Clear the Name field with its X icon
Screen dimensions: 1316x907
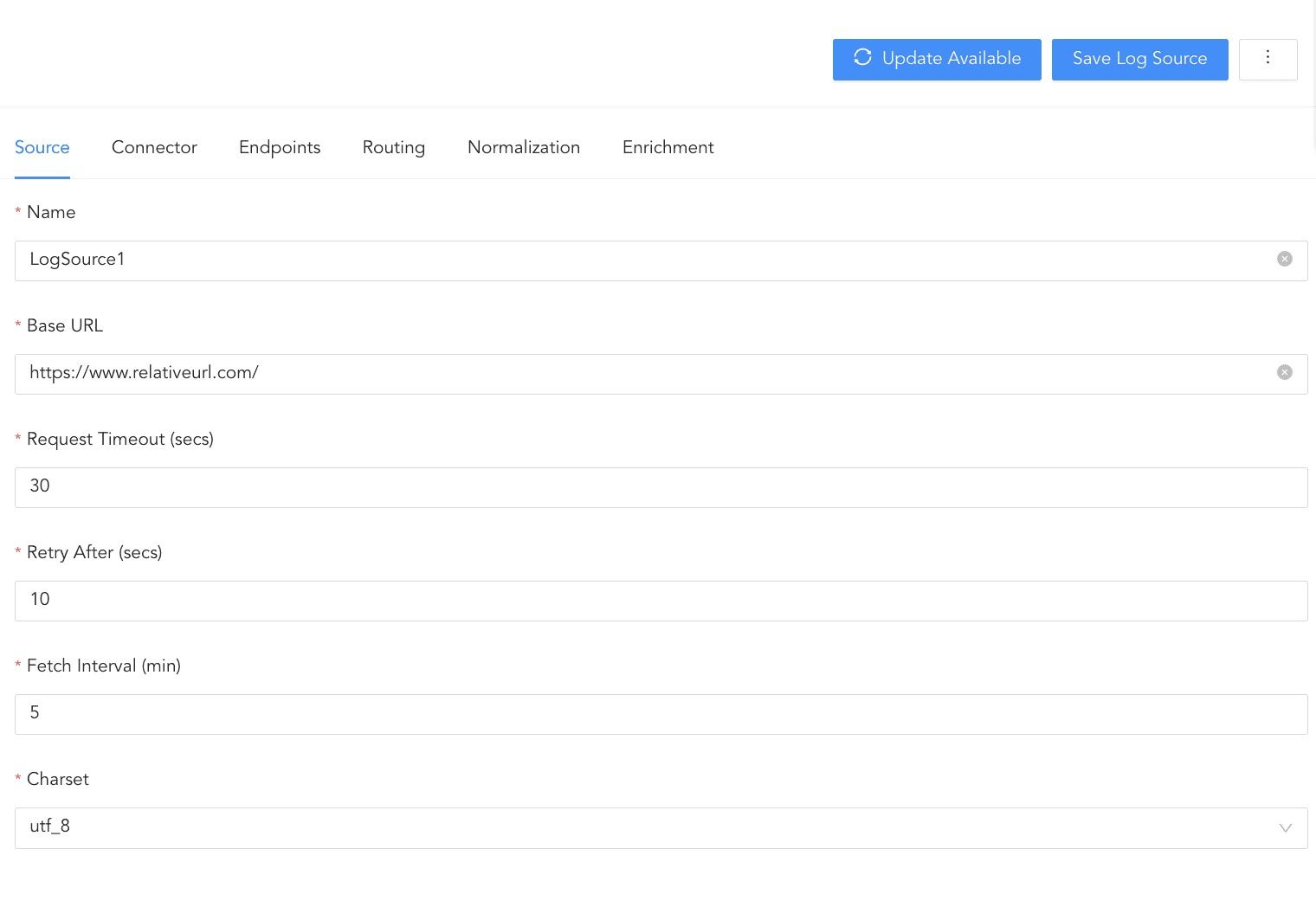[x=1285, y=259]
